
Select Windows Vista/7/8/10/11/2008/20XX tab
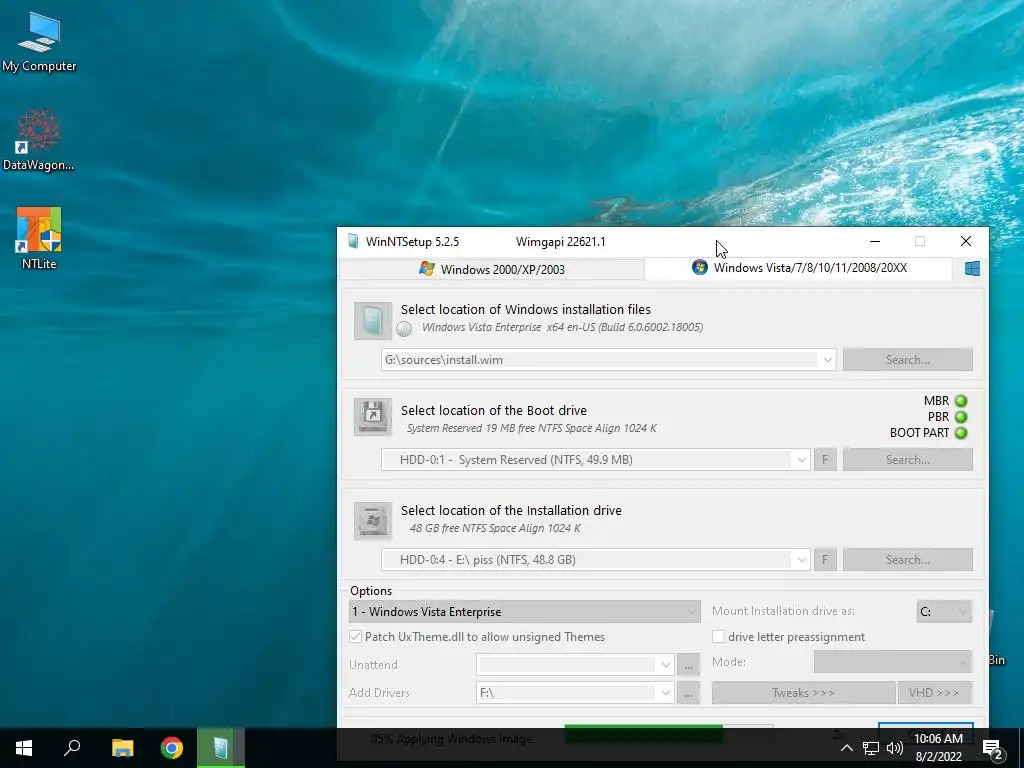798,268
